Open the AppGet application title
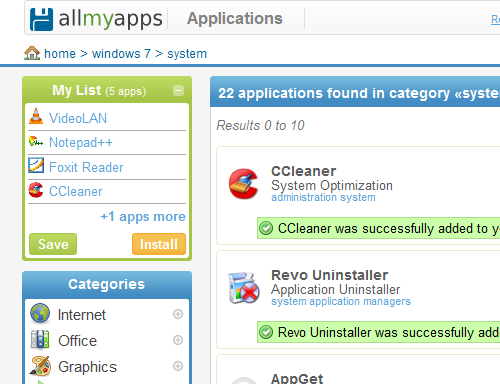 point(297,379)
